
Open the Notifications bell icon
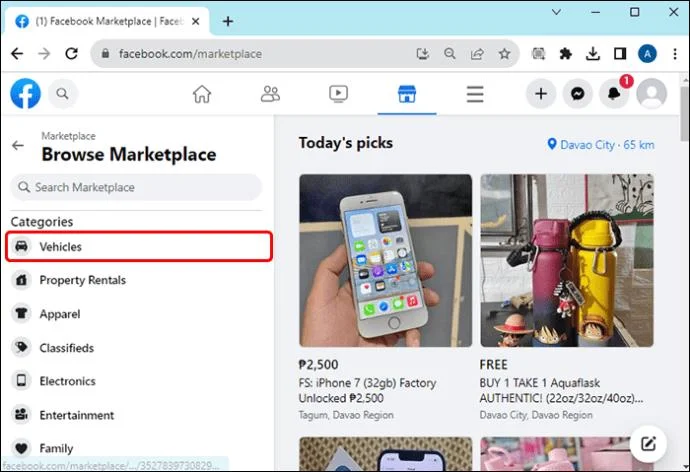(x=614, y=94)
